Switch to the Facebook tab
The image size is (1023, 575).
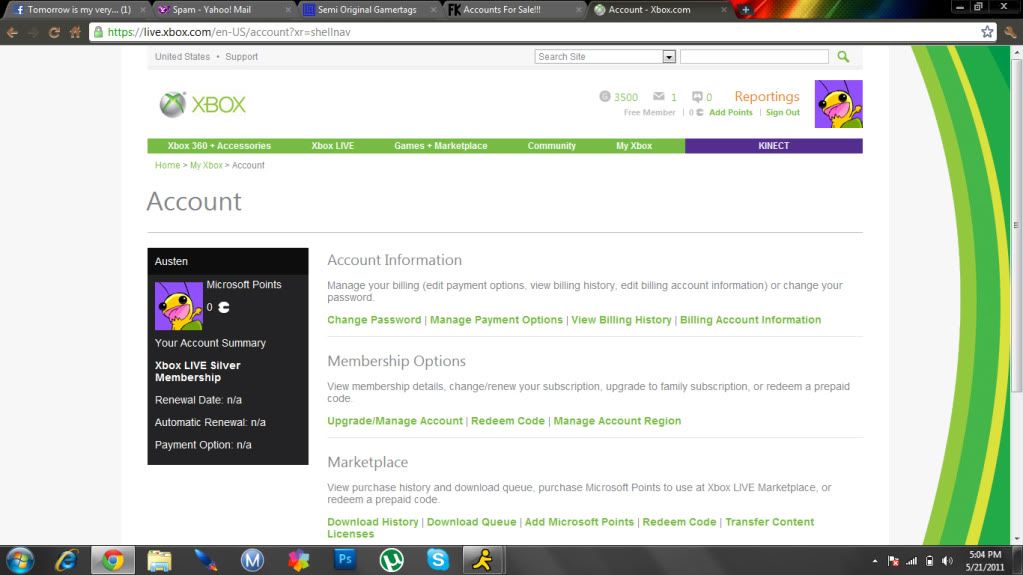(x=78, y=10)
